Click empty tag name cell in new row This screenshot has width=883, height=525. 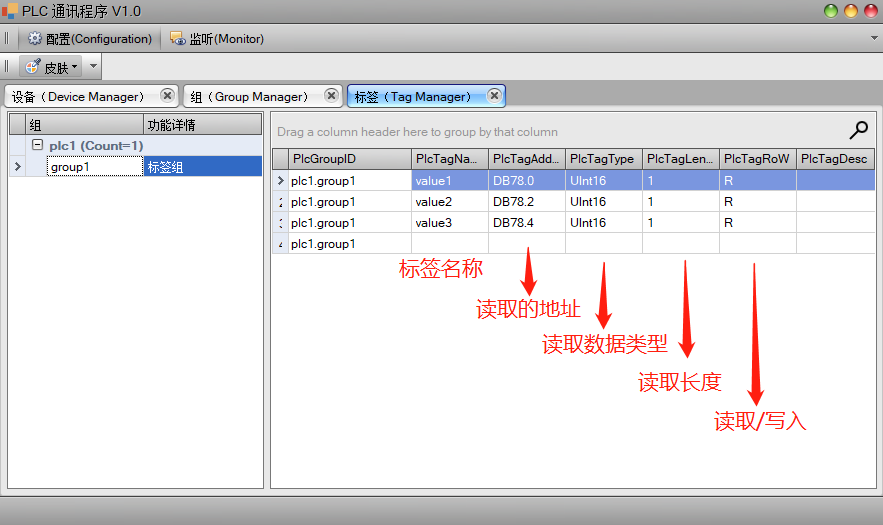pos(450,243)
